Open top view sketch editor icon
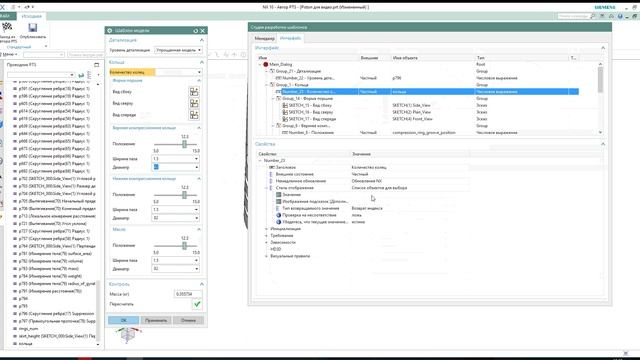This screenshot has height=360, width=640. (194, 103)
